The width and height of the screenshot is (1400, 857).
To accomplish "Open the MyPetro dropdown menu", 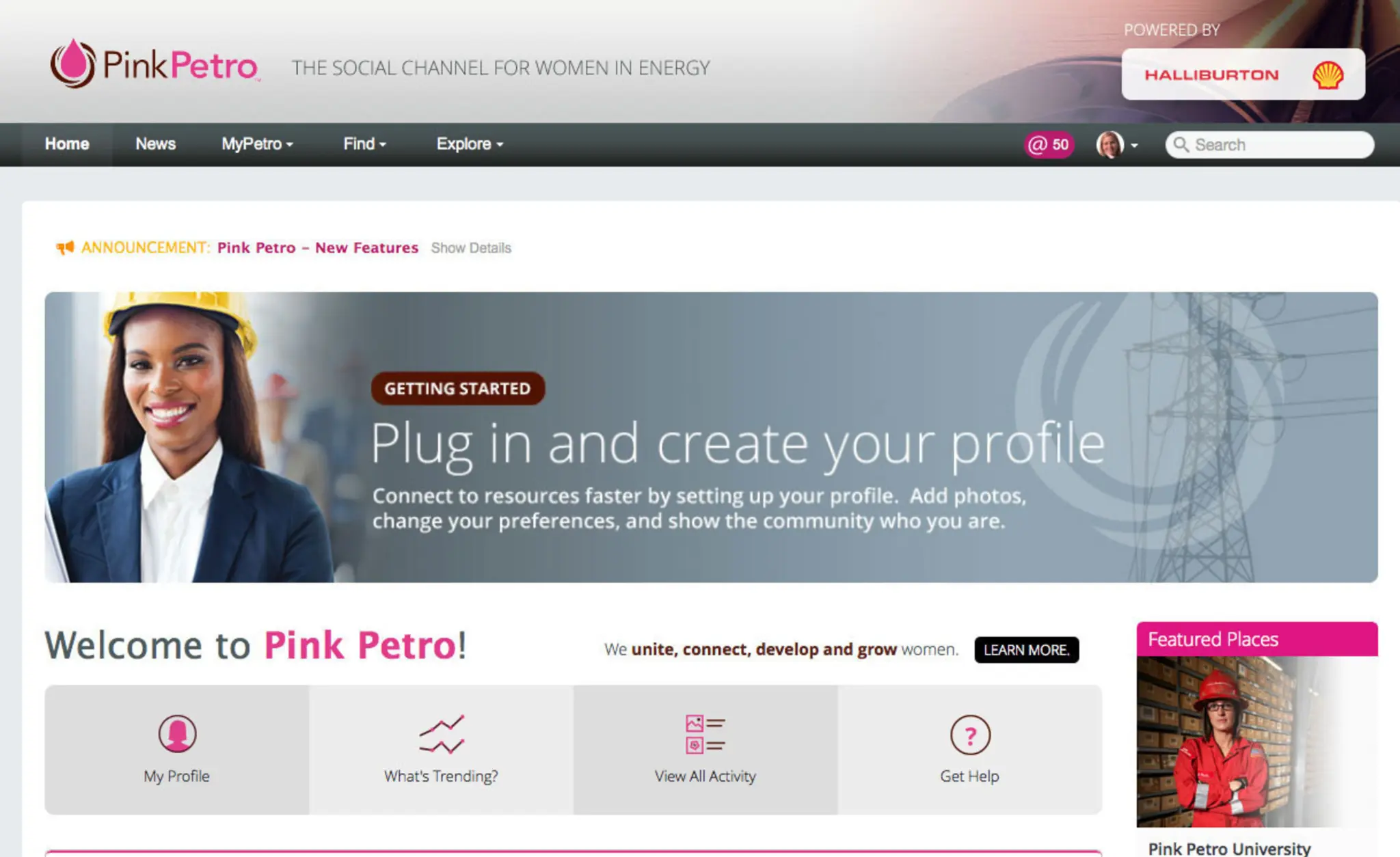I will (256, 144).
